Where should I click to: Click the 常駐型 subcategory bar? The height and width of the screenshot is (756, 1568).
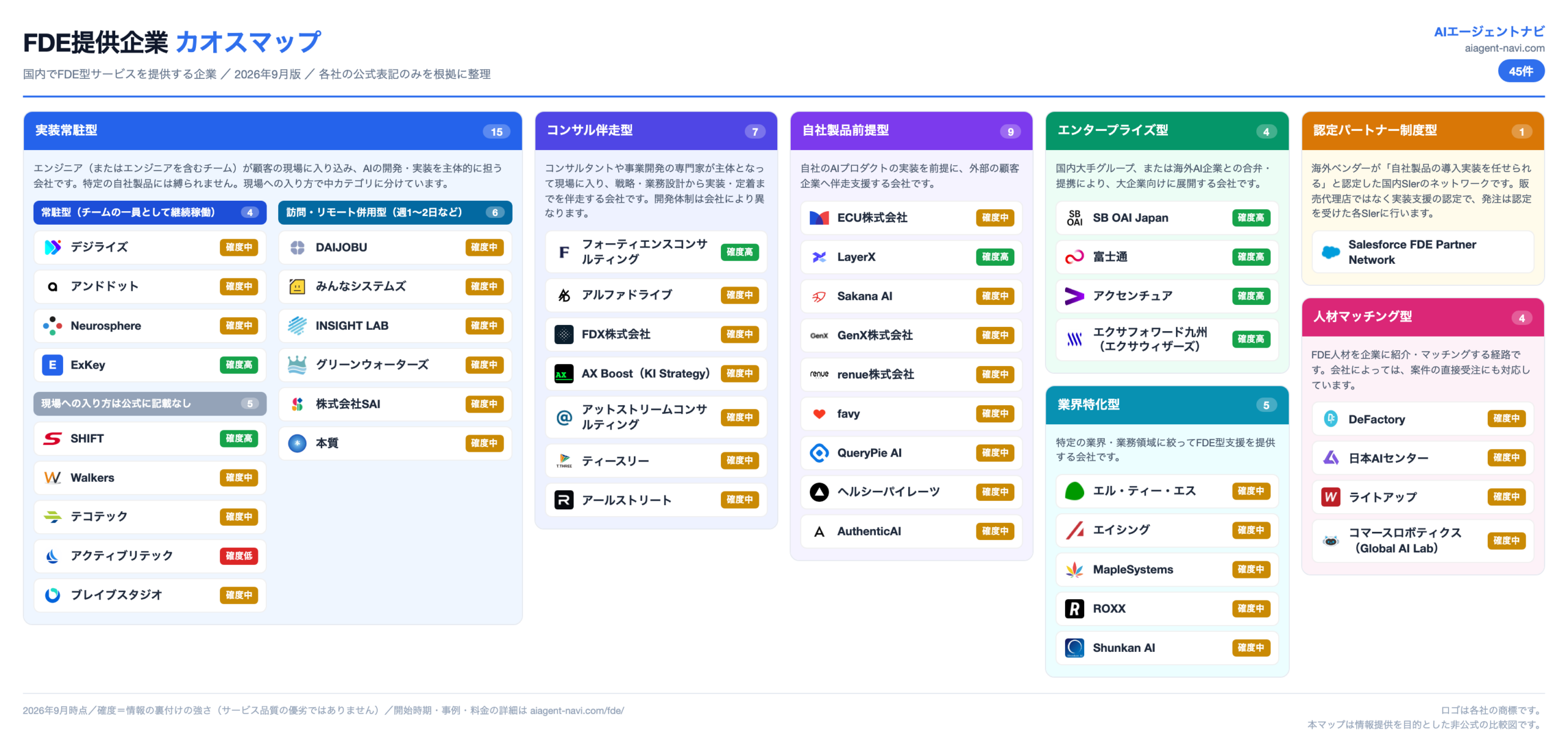coord(150,212)
